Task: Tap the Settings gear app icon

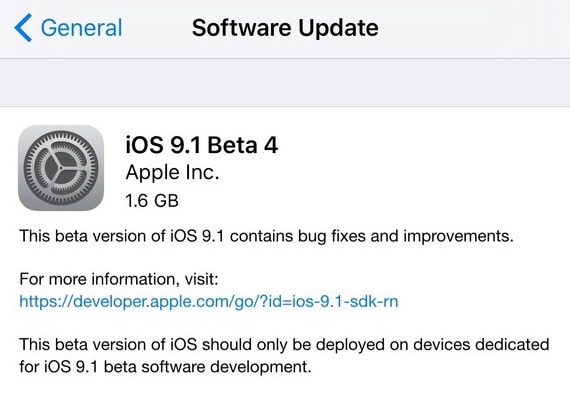Action: [61, 168]
